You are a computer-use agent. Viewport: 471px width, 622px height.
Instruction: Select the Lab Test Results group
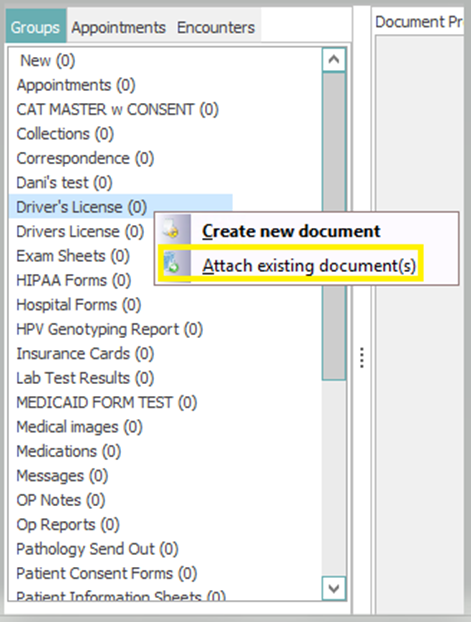[85, 378]
